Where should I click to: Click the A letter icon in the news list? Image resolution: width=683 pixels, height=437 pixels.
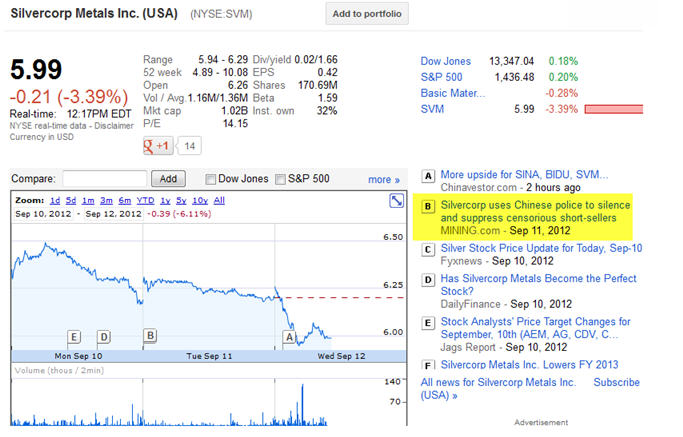(429, 175)
